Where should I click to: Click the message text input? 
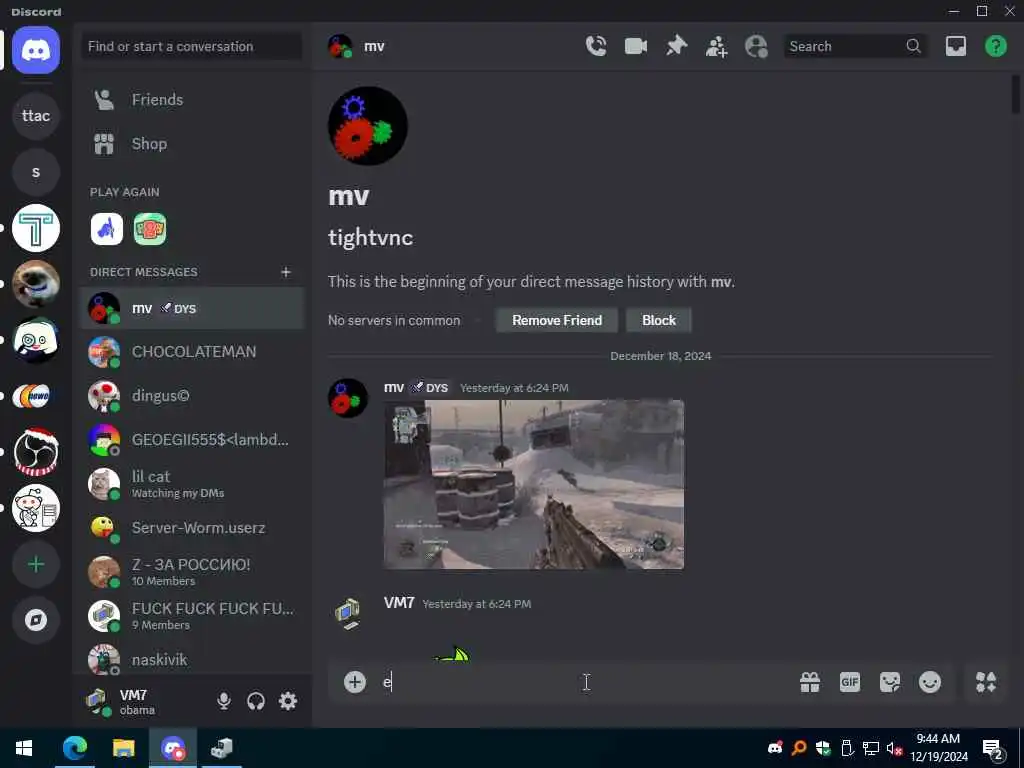pyautogui.click(x=584, y=682)
